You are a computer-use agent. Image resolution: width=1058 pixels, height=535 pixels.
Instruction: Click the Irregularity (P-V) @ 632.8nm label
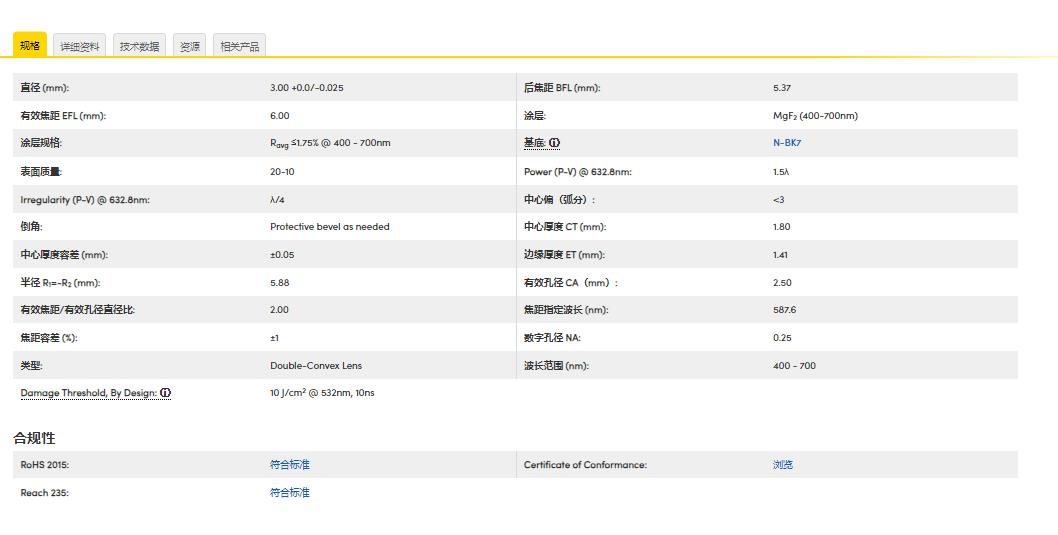tap(85, 200)
